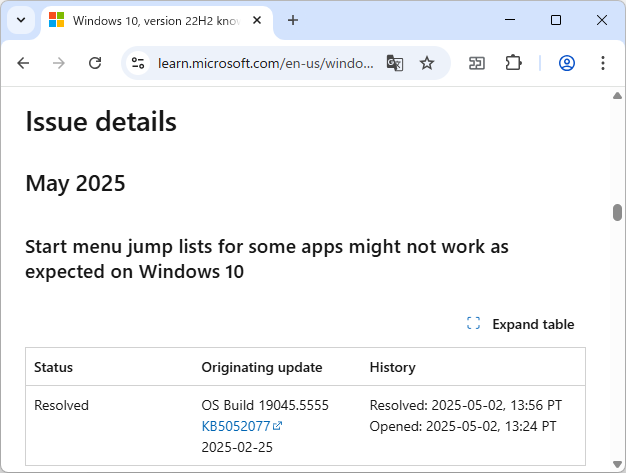Open the tab search dropdown arrow
Image resolution: width=626 pixels, height=473 pixels.
pos(21,20)
